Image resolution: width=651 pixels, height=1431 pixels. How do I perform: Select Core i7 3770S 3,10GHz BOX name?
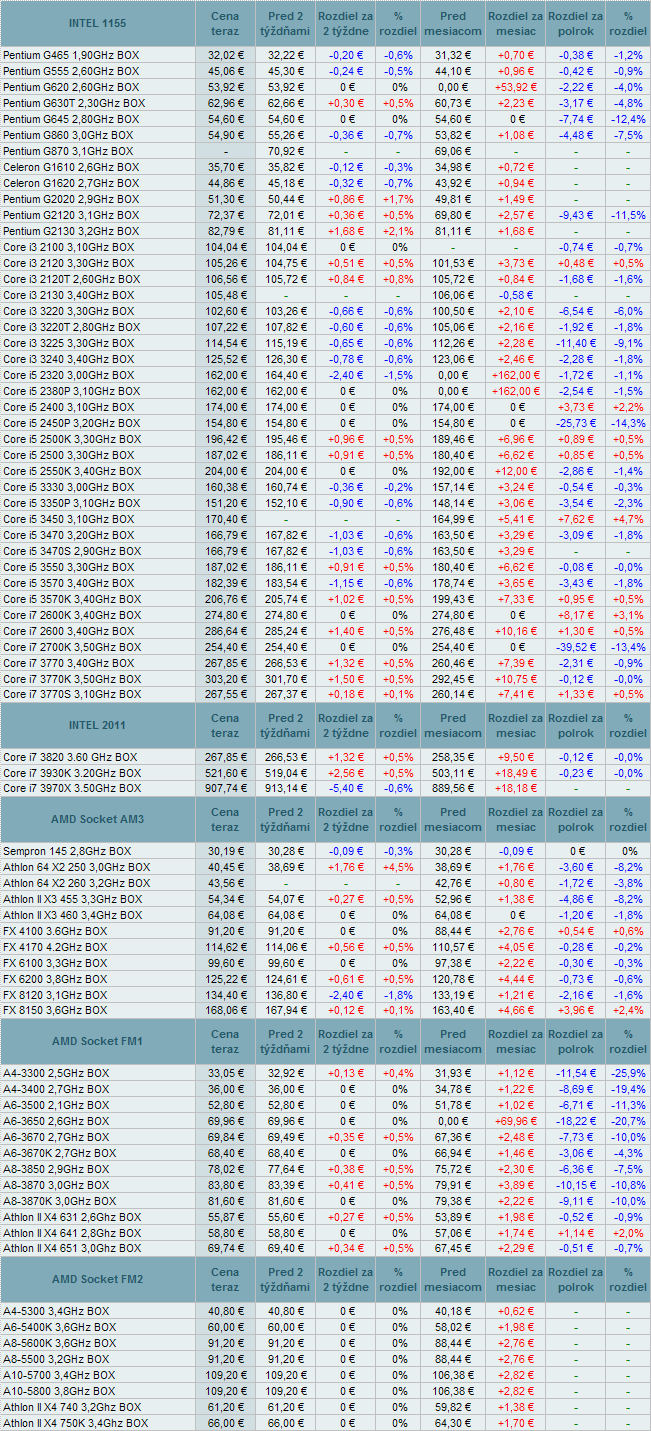tap(74, 695)
